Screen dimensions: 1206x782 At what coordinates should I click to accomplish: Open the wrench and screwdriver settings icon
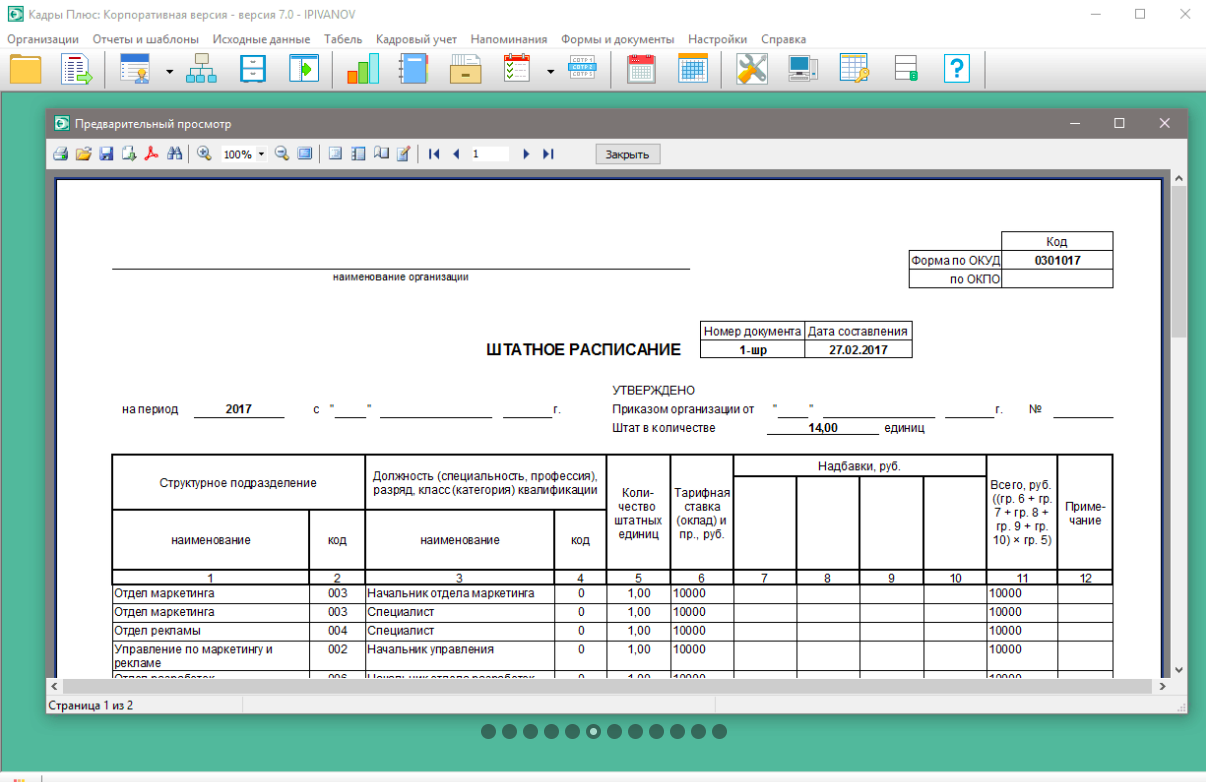pos(751,69)
